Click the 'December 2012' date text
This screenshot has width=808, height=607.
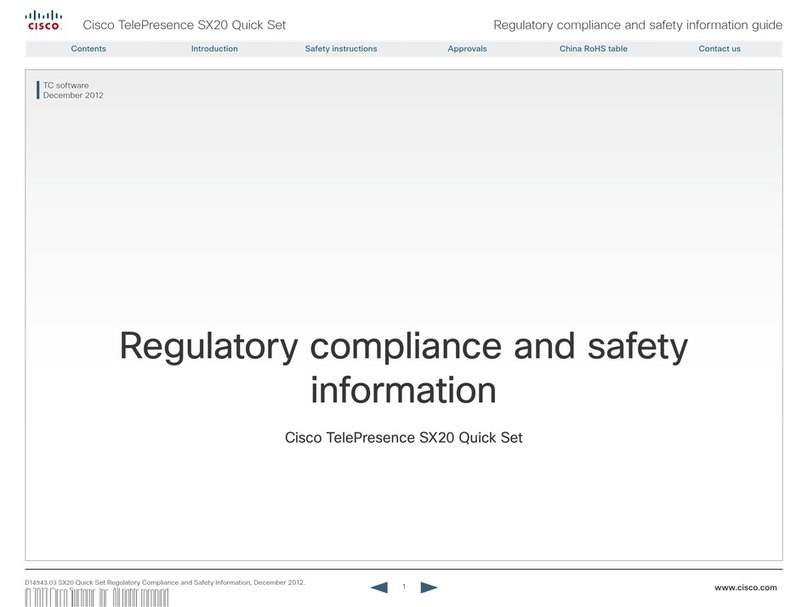point(73,95)
